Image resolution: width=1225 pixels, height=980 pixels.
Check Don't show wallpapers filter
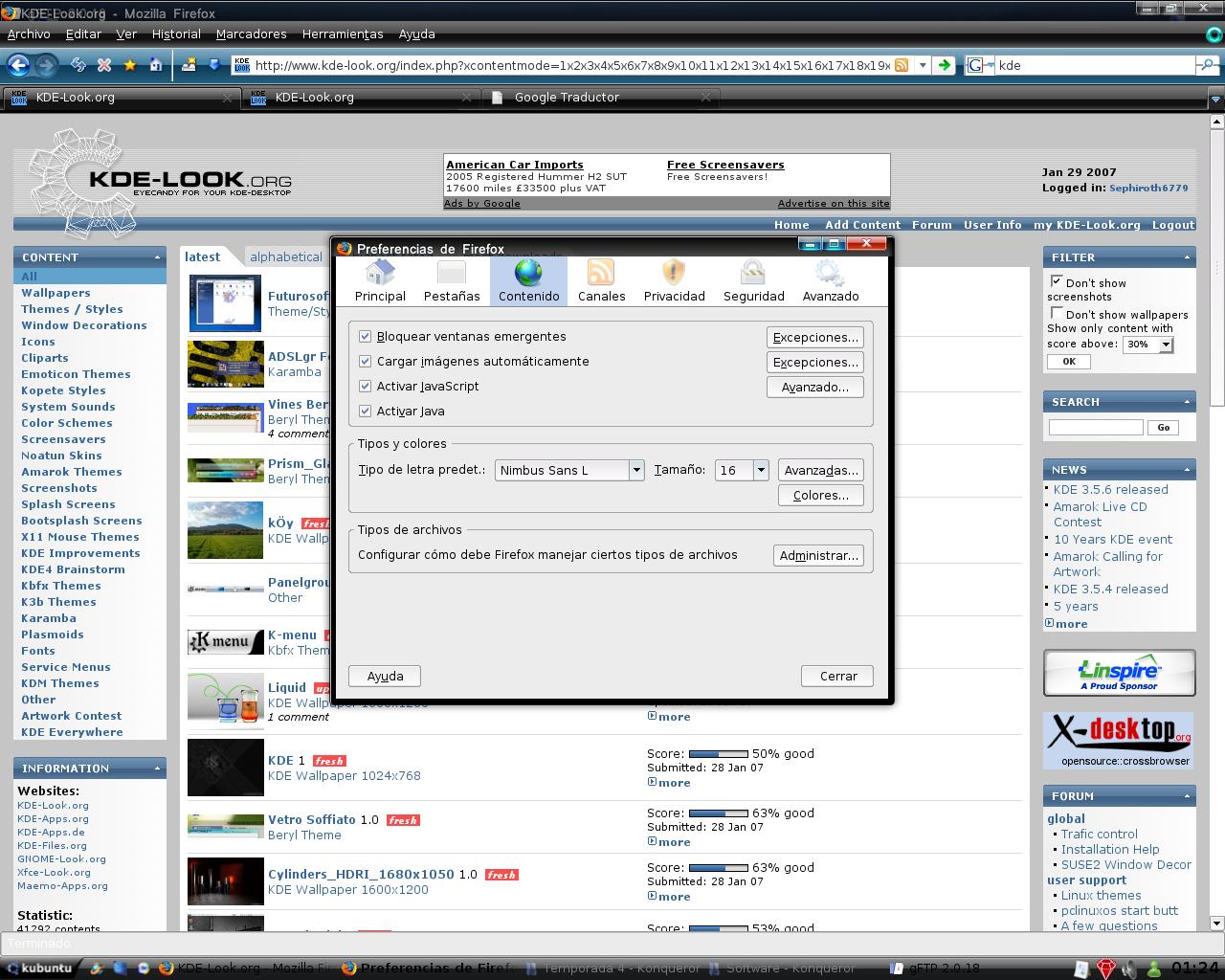1057,313
